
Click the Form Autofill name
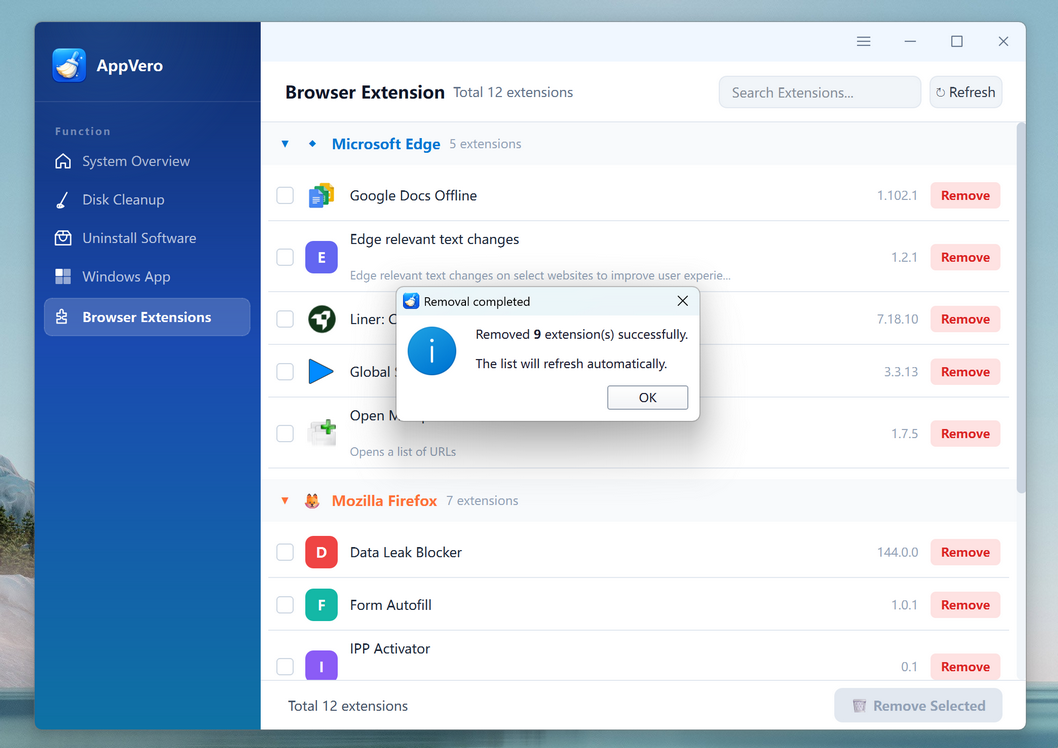click(391, 605)
